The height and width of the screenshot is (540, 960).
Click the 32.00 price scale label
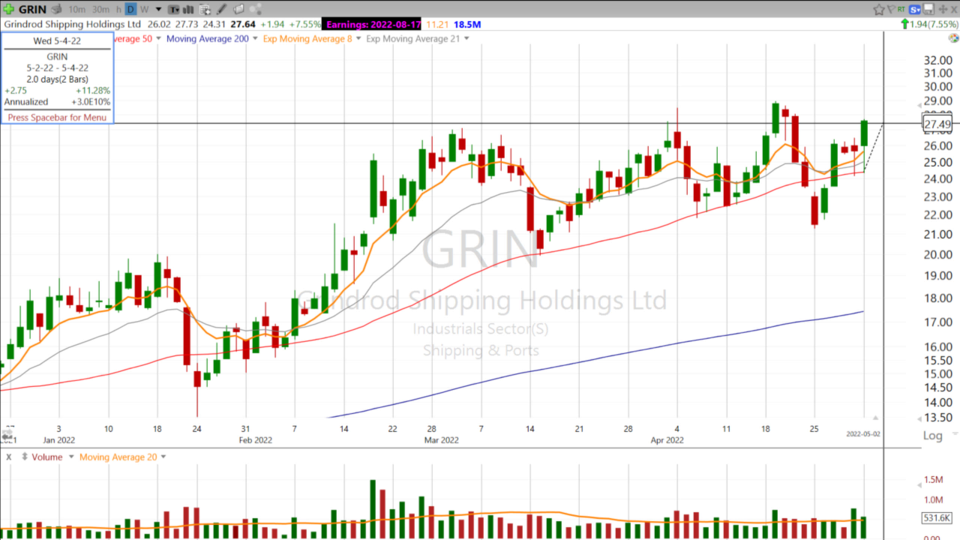click(x=938, y=60)
